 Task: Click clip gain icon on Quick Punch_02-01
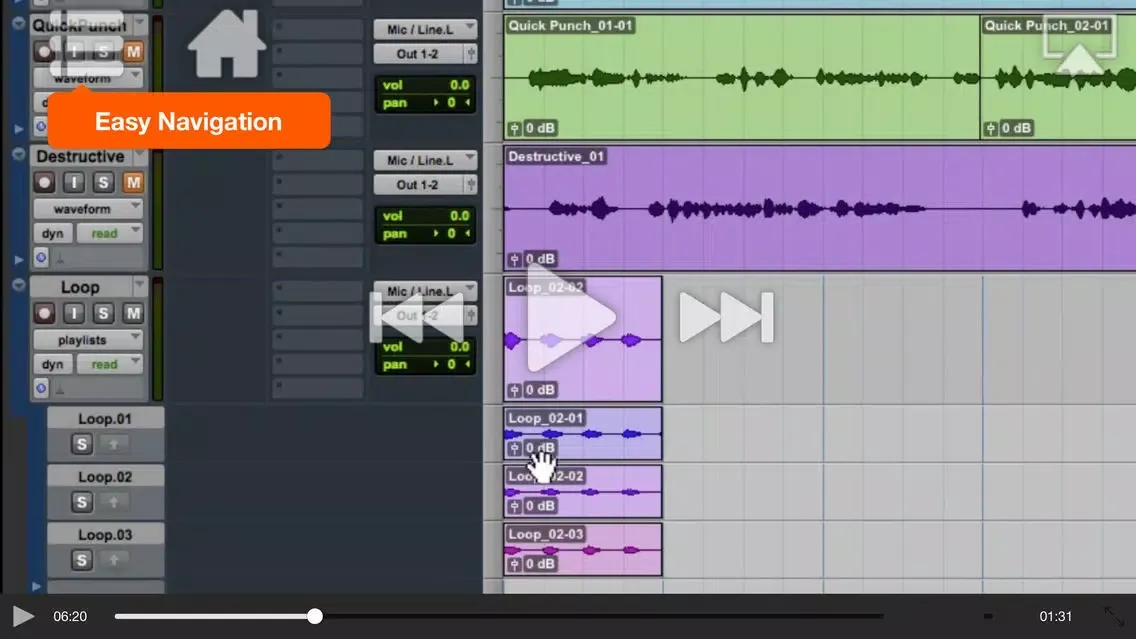(990, 128)
